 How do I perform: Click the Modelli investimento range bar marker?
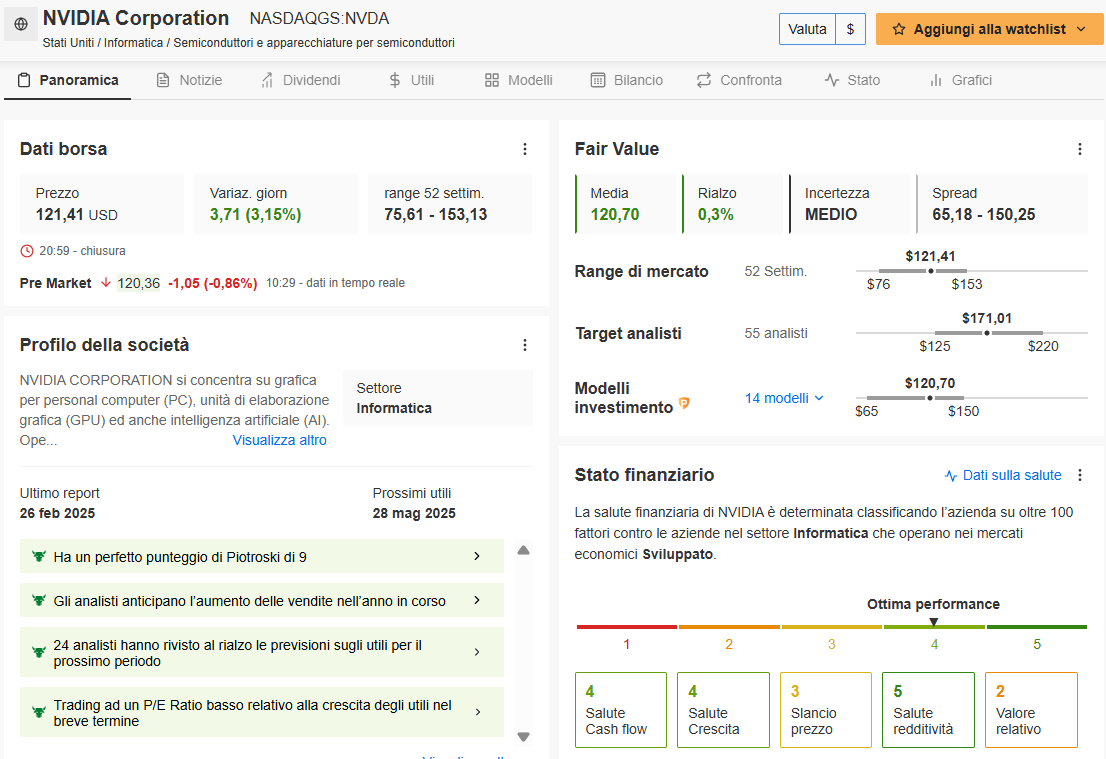point(930,398)
